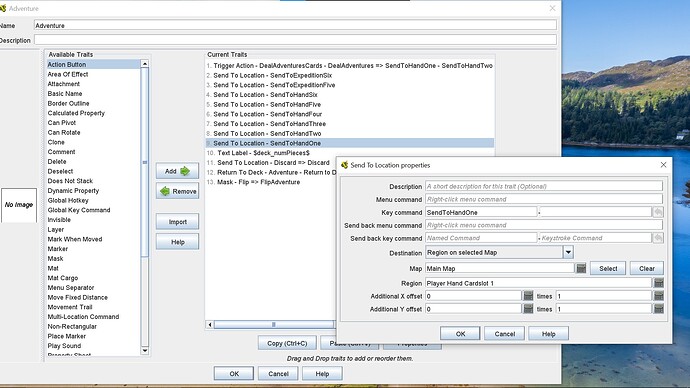Select Calculated Property trait
Image resolution: width=690 pixels, height=388 pixels.
click(x=76, y=113)
